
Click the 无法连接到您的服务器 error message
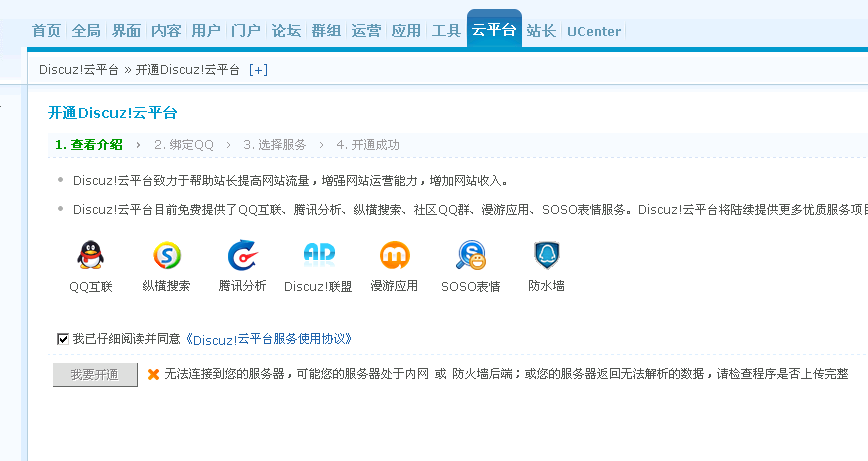[x=506, y=374]
